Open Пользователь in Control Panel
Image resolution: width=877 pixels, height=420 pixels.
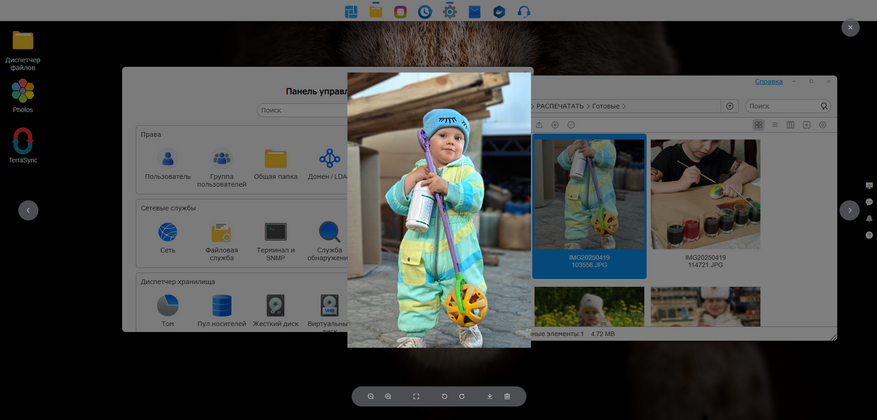168,164
